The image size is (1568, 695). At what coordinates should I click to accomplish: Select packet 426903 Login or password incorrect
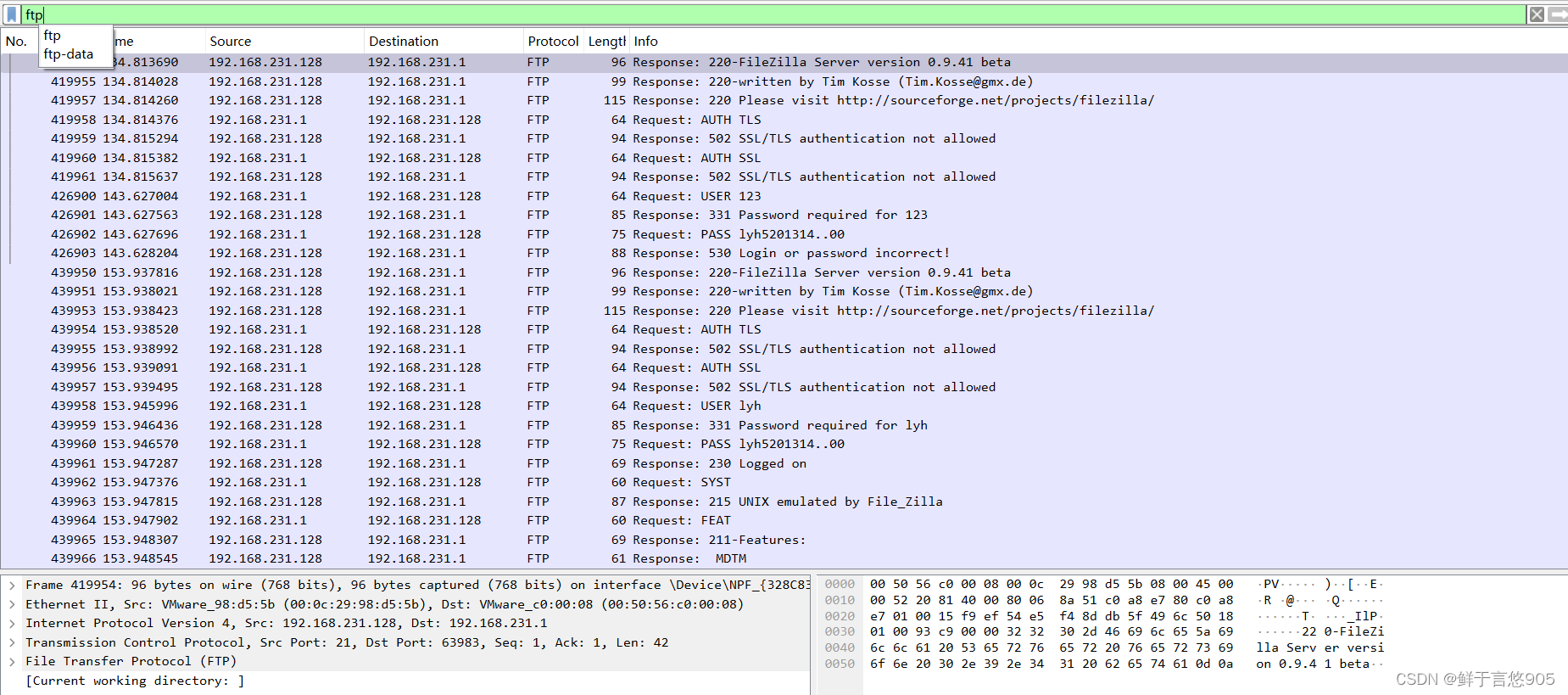(784, 253)
